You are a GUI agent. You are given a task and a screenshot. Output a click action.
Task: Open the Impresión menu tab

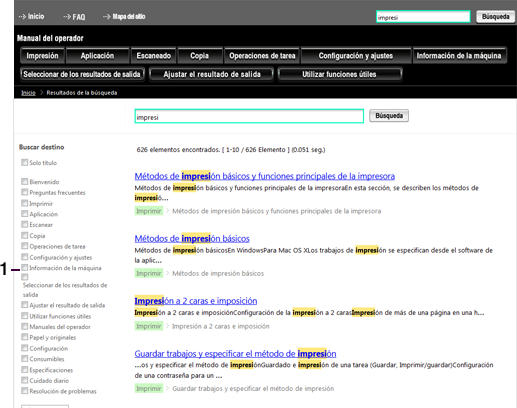coord(42,55)
